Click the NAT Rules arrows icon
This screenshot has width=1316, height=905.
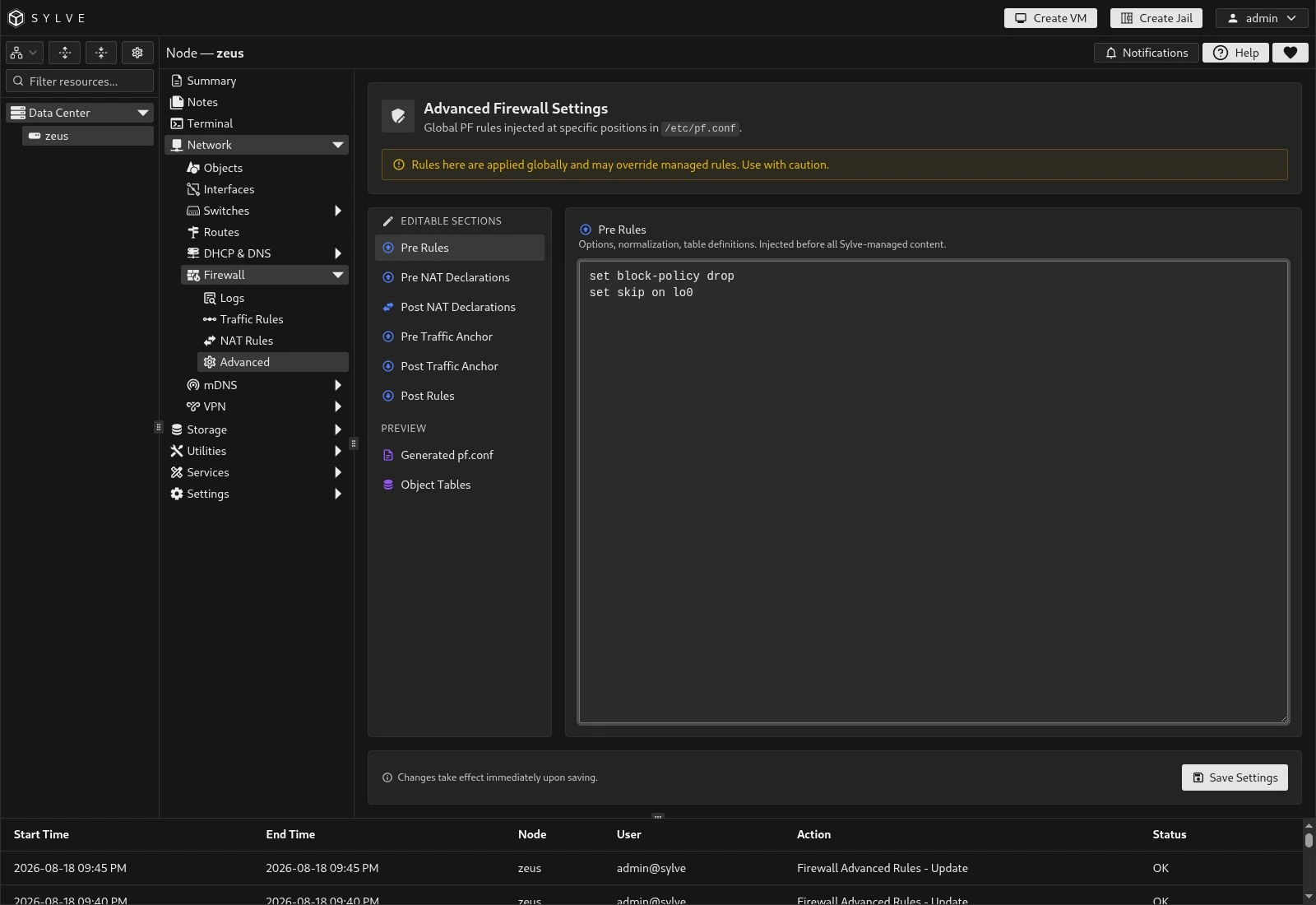coord(210,341)
